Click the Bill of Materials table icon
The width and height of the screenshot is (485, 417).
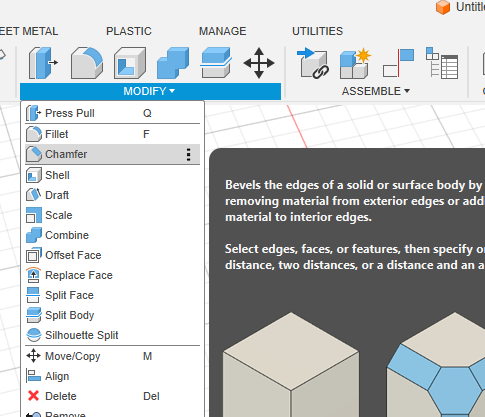click(x=442, y=63)
